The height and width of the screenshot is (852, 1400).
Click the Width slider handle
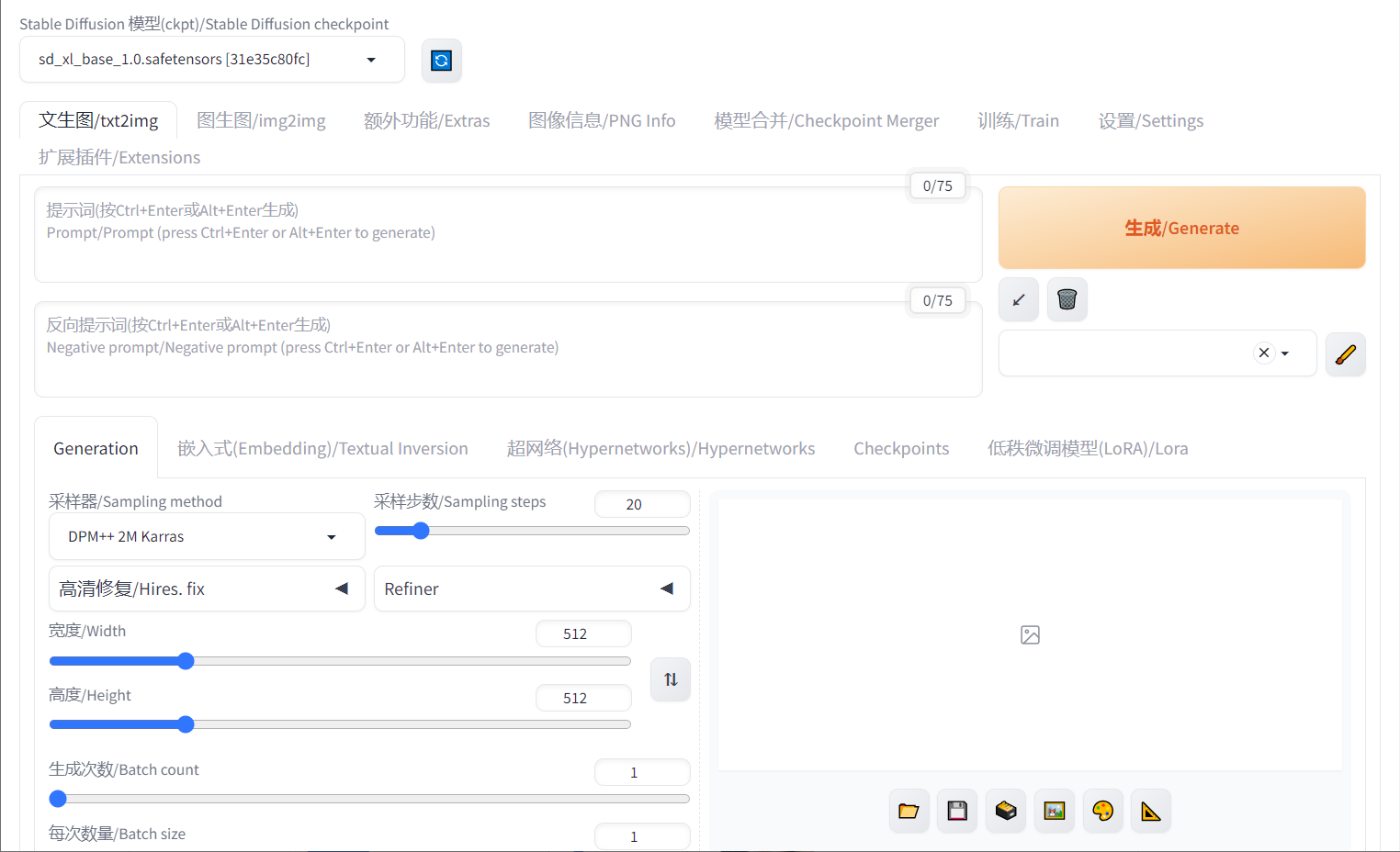[186, 661]
